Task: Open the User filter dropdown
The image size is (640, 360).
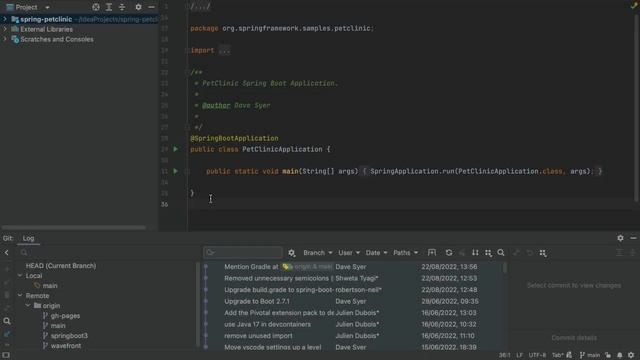Action: (x=349, y=253)
